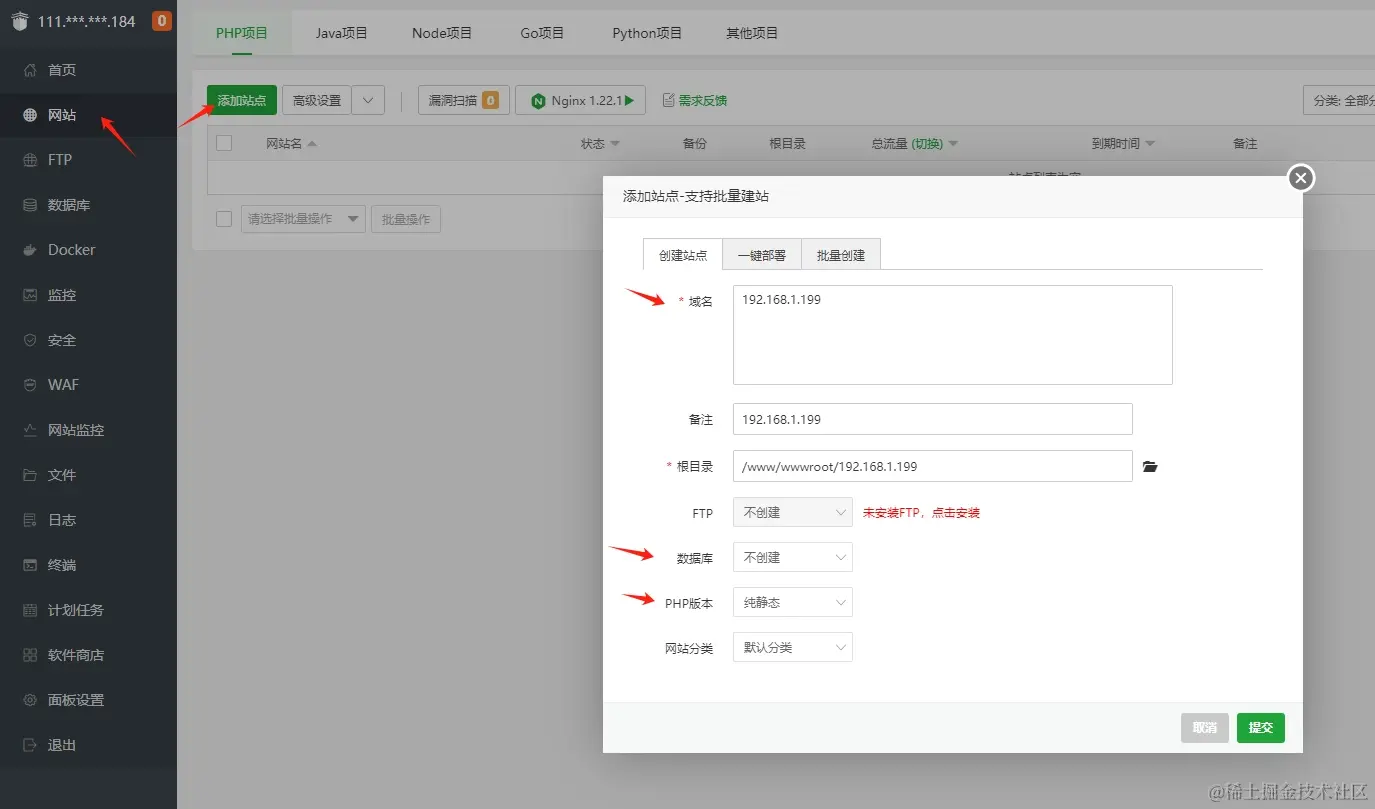Click the logout icon beside 退出
1375x809 pixels.
(x=30, y=745)
